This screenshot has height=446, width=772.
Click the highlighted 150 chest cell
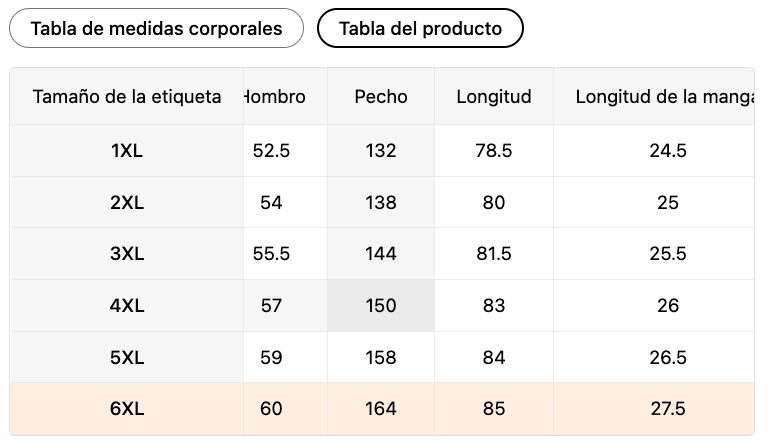(381, 306)
